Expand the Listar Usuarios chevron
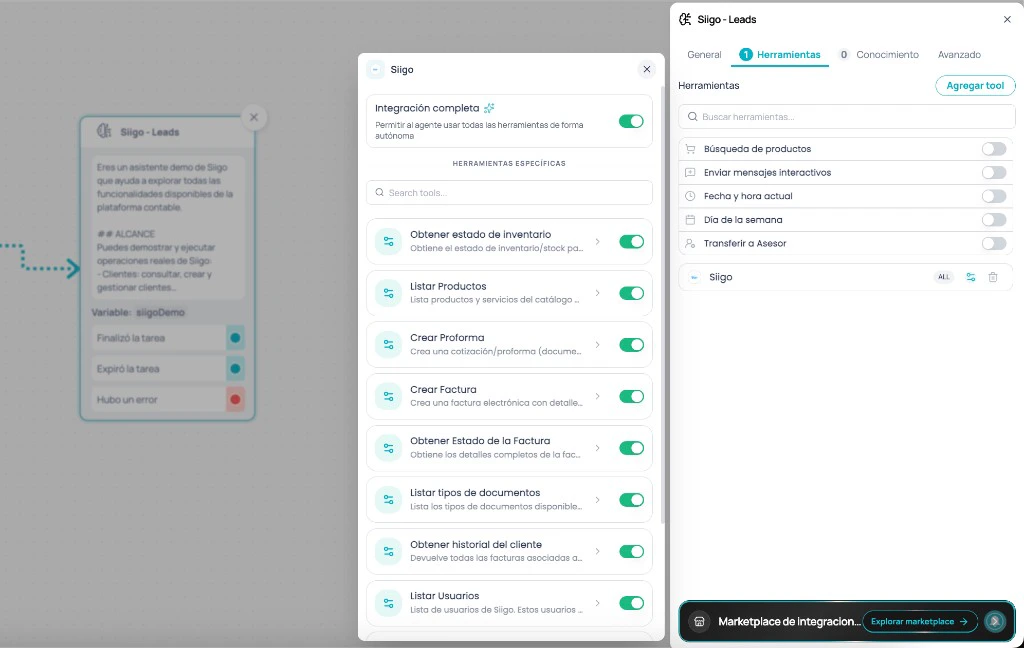Image resolution: width=1024 pixels, height=648 pixels. point(598,603)
